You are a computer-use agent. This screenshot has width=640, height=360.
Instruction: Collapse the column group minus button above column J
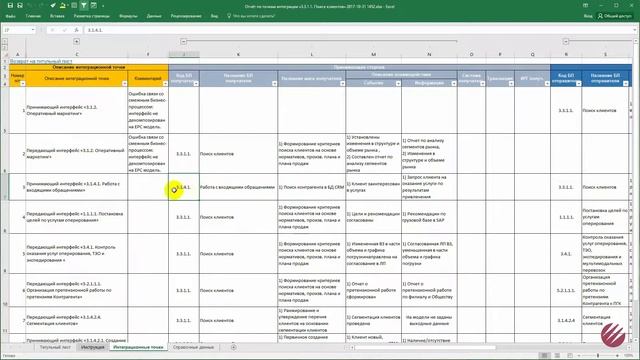pos(184,41)
